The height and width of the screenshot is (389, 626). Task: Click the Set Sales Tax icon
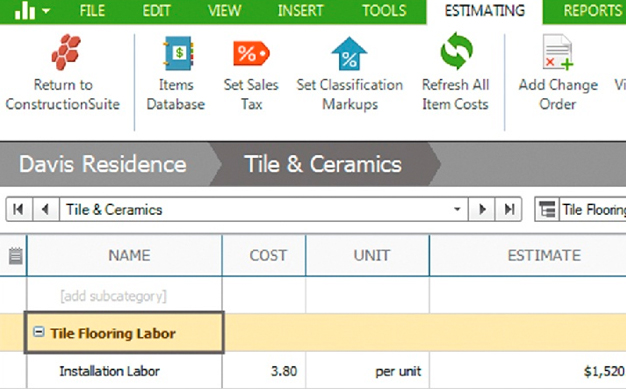pyautogui.click(x=251, y=53)
